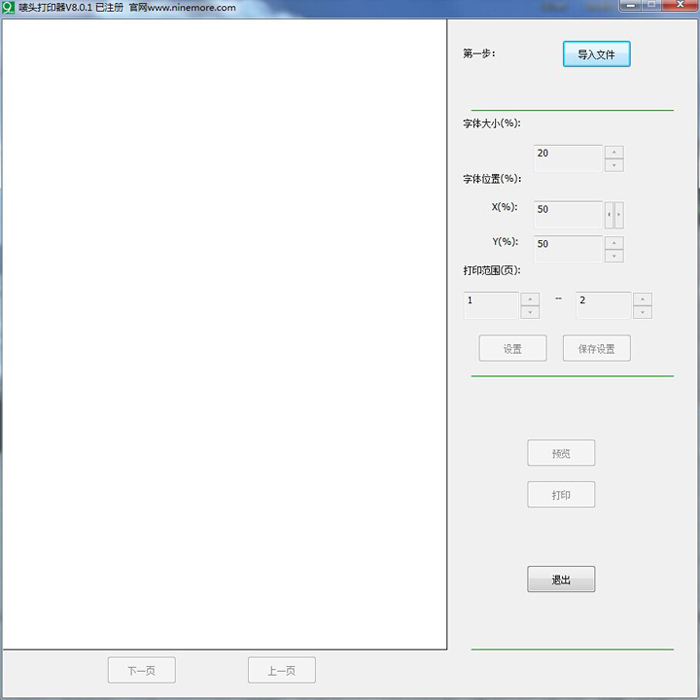This screenshot has width=700, height=700.
Task: Increase print range start page
Action: point(530,299)
